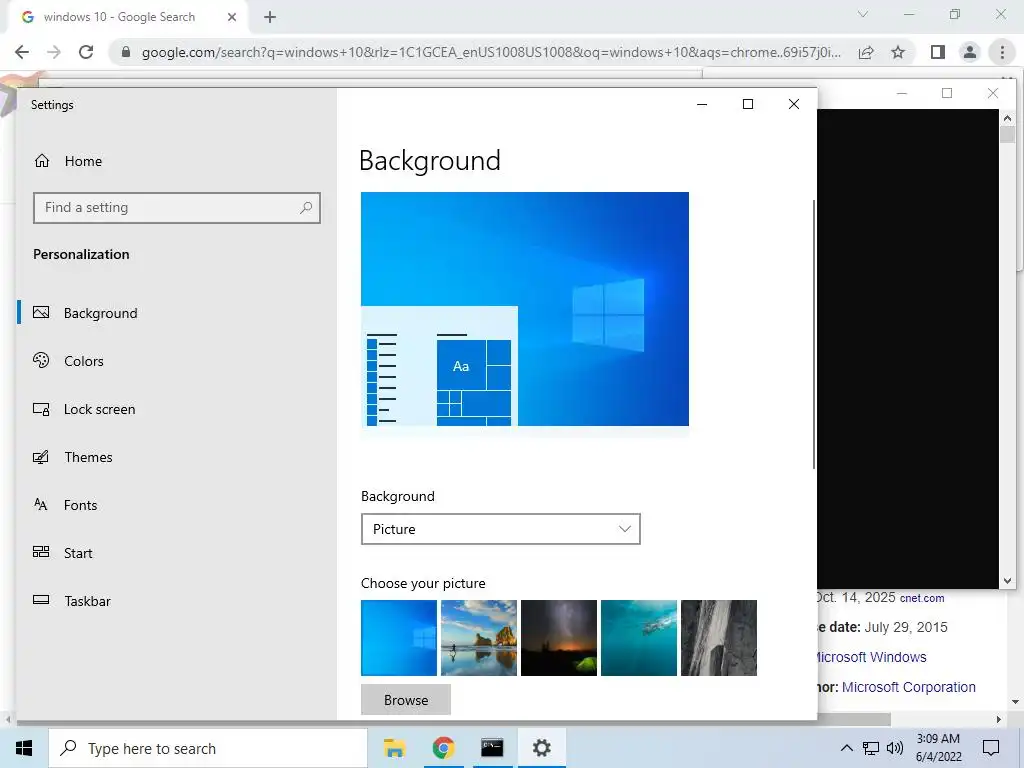Click Chrome's back navigation arrow
Screen dimensions: 1024x768
coord(22,52)
